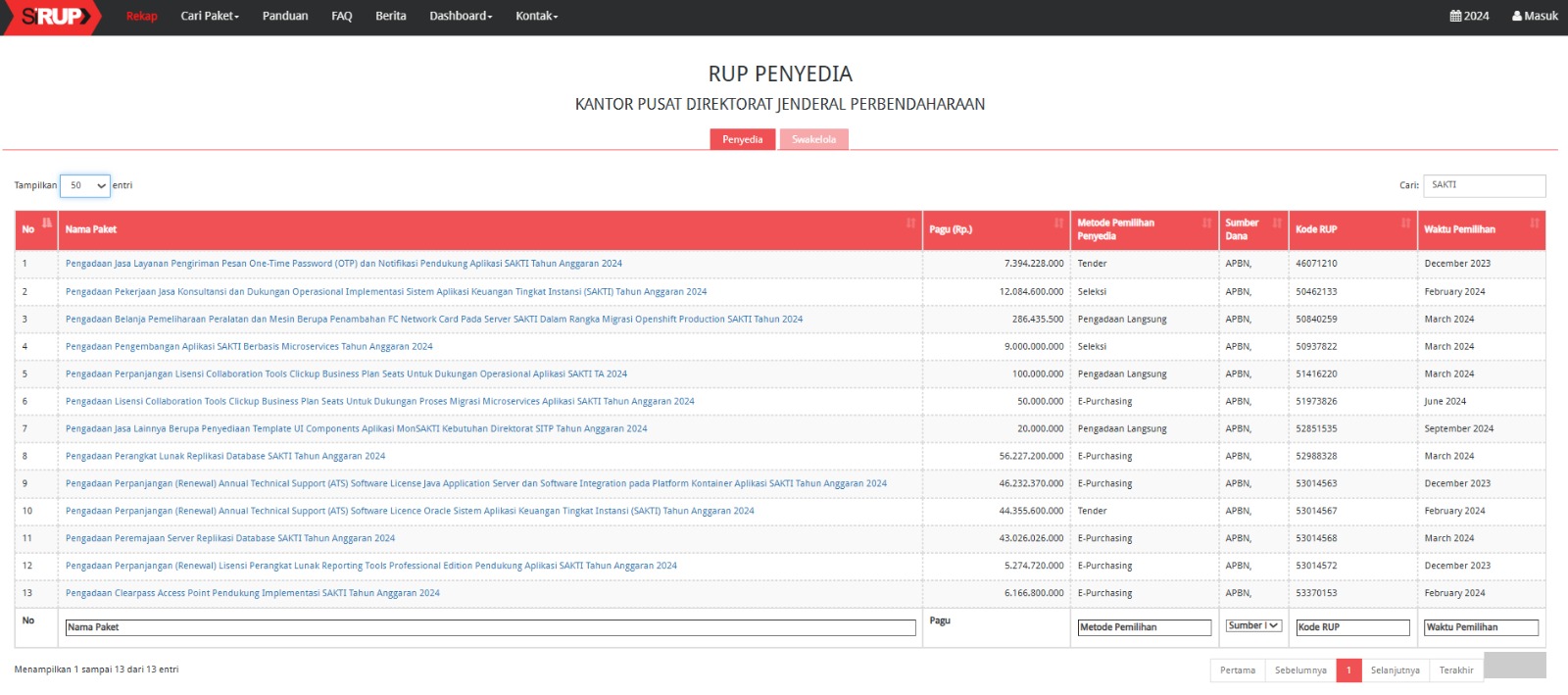Image resolution: width=1568 pixels, height=695 pixels.
Task: Click the June 2024 date cell
Action: pos(1445,401)
